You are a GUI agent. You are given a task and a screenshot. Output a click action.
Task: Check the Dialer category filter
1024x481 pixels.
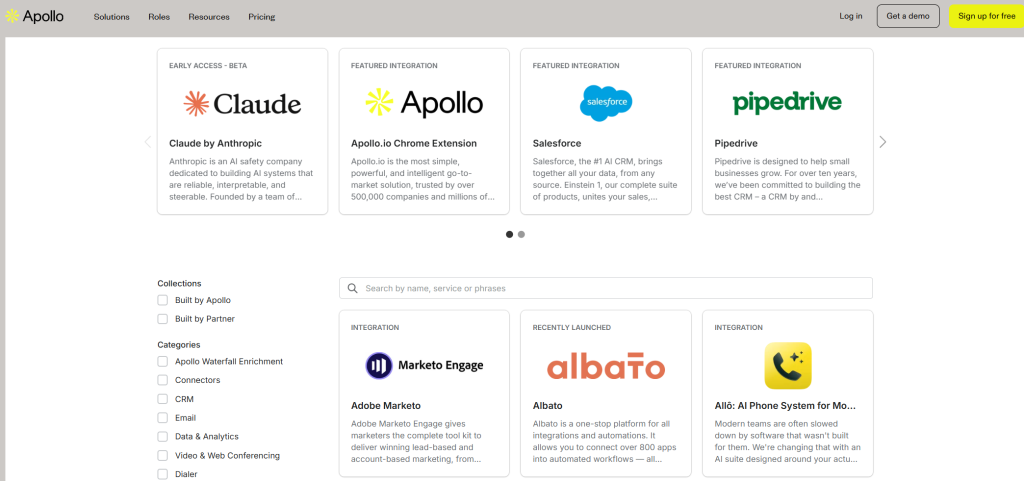click(163, 474)
